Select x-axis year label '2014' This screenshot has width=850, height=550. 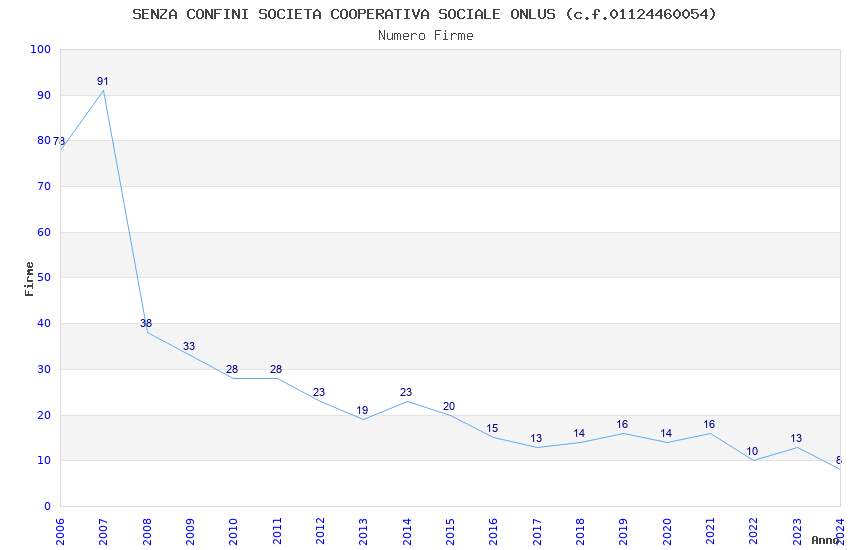tap(407, 531)
